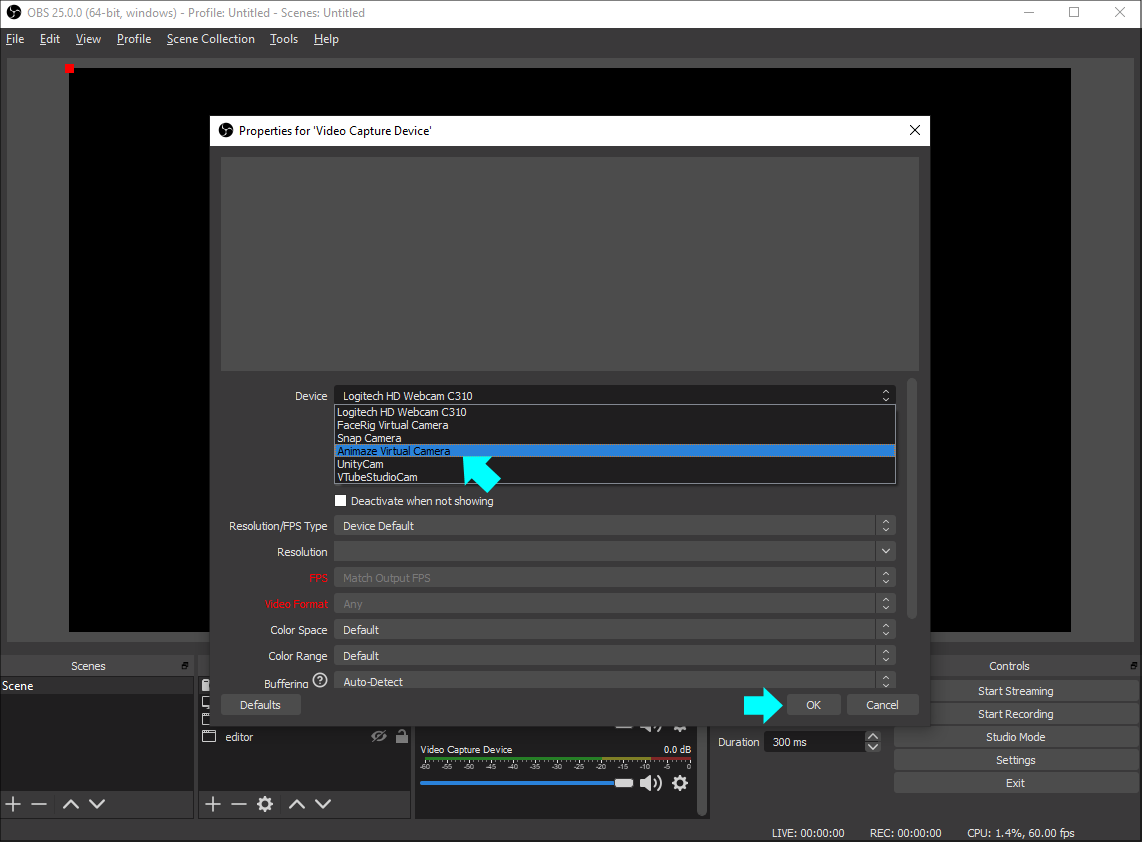Click the Duration 300 ms field
Image resolution: width=1142 pixels, height=842 pixels.
tap(814, 741)
